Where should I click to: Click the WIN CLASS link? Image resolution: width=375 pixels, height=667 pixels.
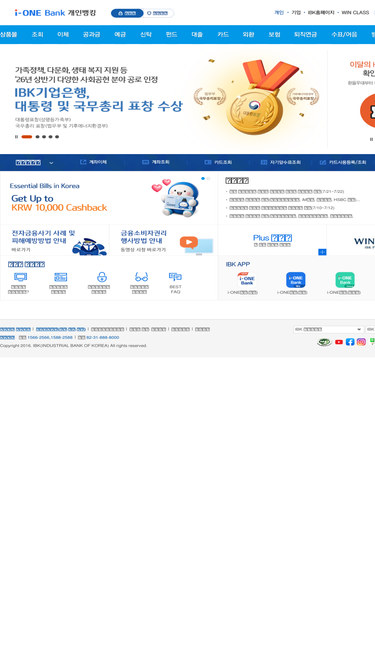click(x=355, y=13)
